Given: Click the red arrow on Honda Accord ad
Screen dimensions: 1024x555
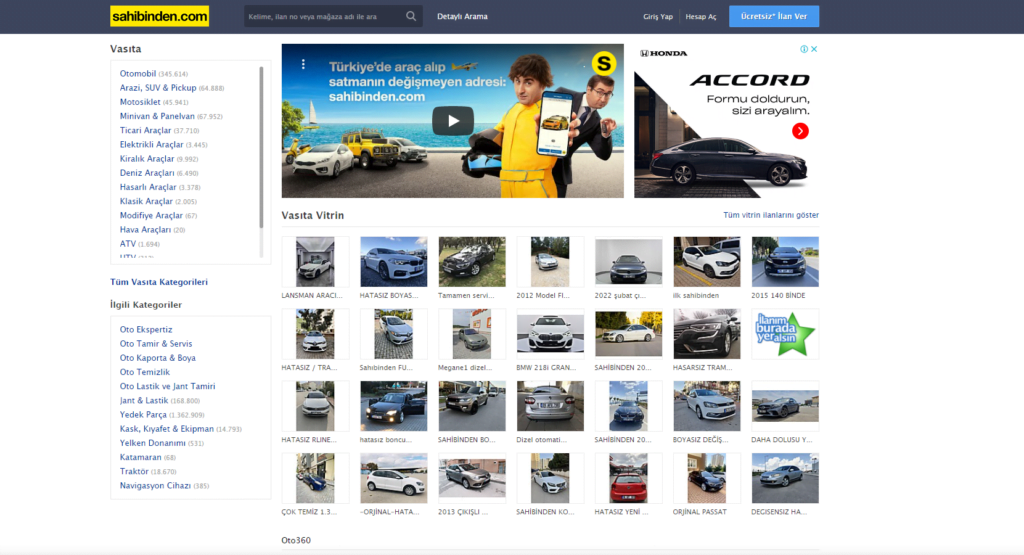Looking at the screenshot, I should tap(800, 131).
